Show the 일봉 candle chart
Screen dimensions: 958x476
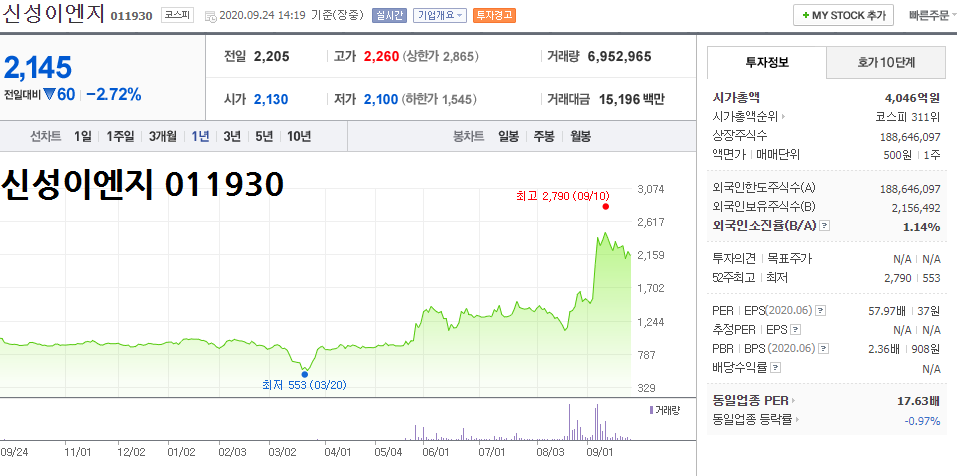508,136
